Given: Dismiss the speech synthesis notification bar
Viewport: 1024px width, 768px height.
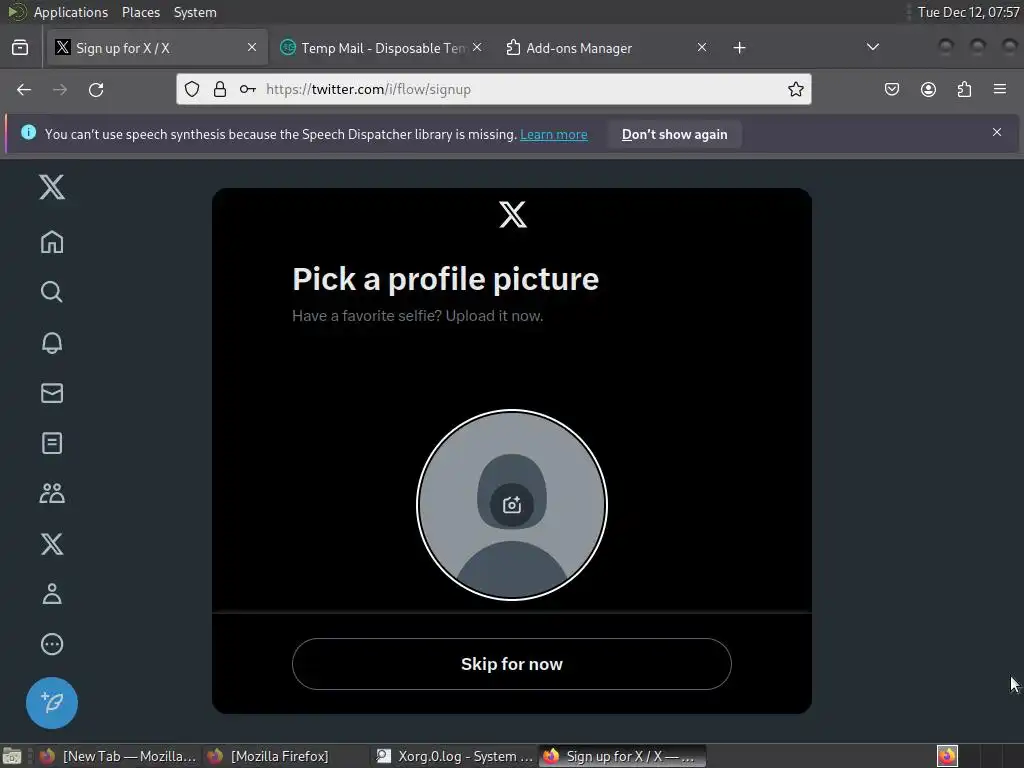Looking at the screenshot, I should 997,132.
